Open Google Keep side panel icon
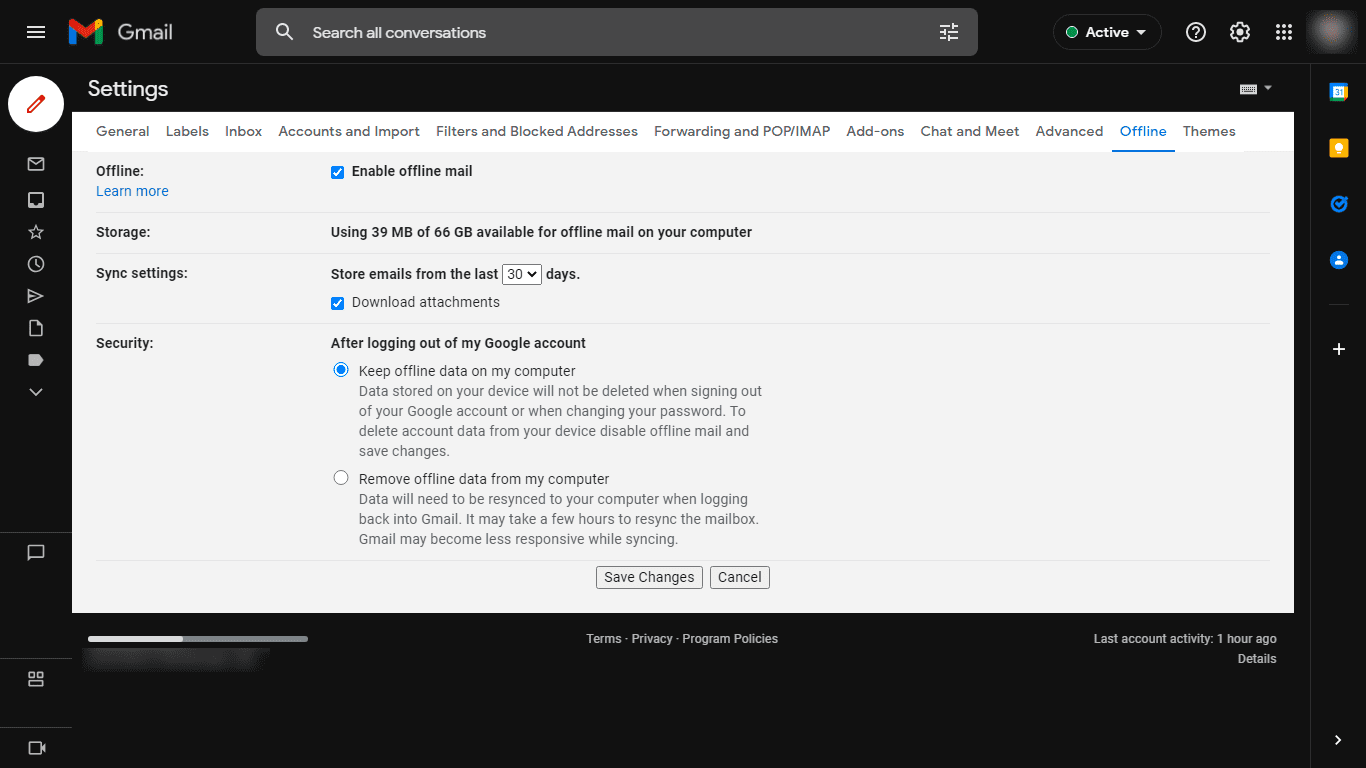The height and width of the screenshot is (768, 1366). coord(1339,148)
